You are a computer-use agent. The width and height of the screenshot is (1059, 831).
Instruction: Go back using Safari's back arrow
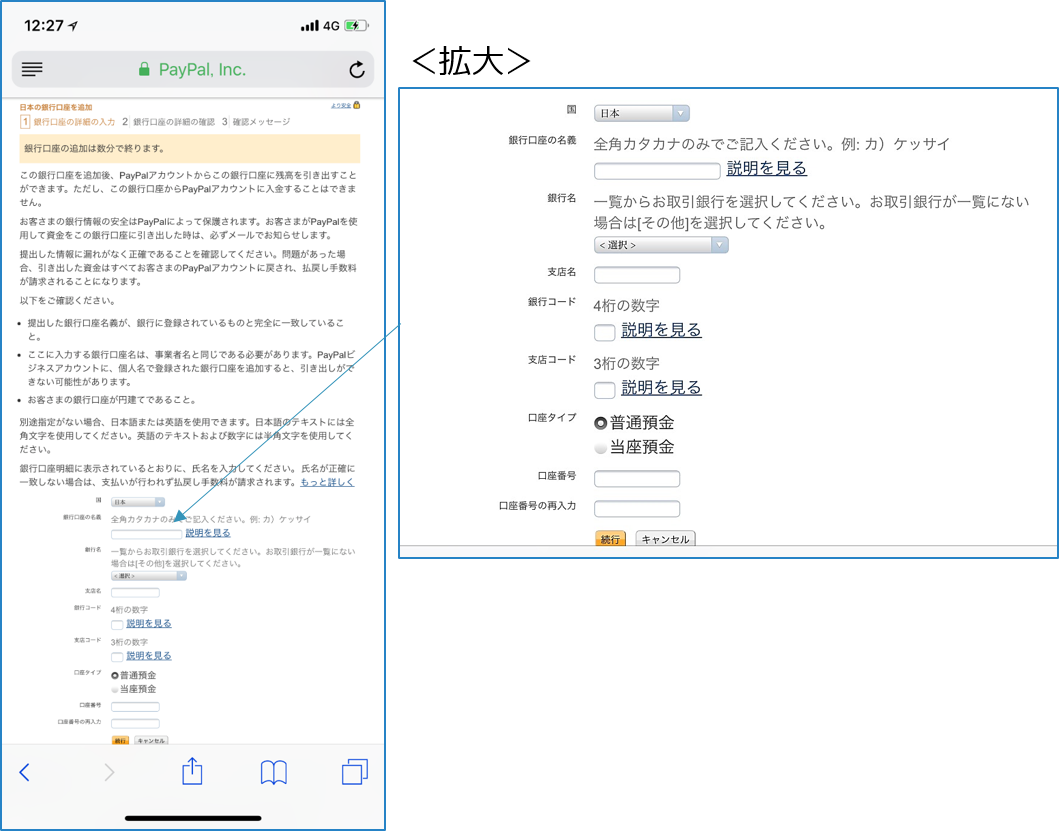tap(25, 772)
